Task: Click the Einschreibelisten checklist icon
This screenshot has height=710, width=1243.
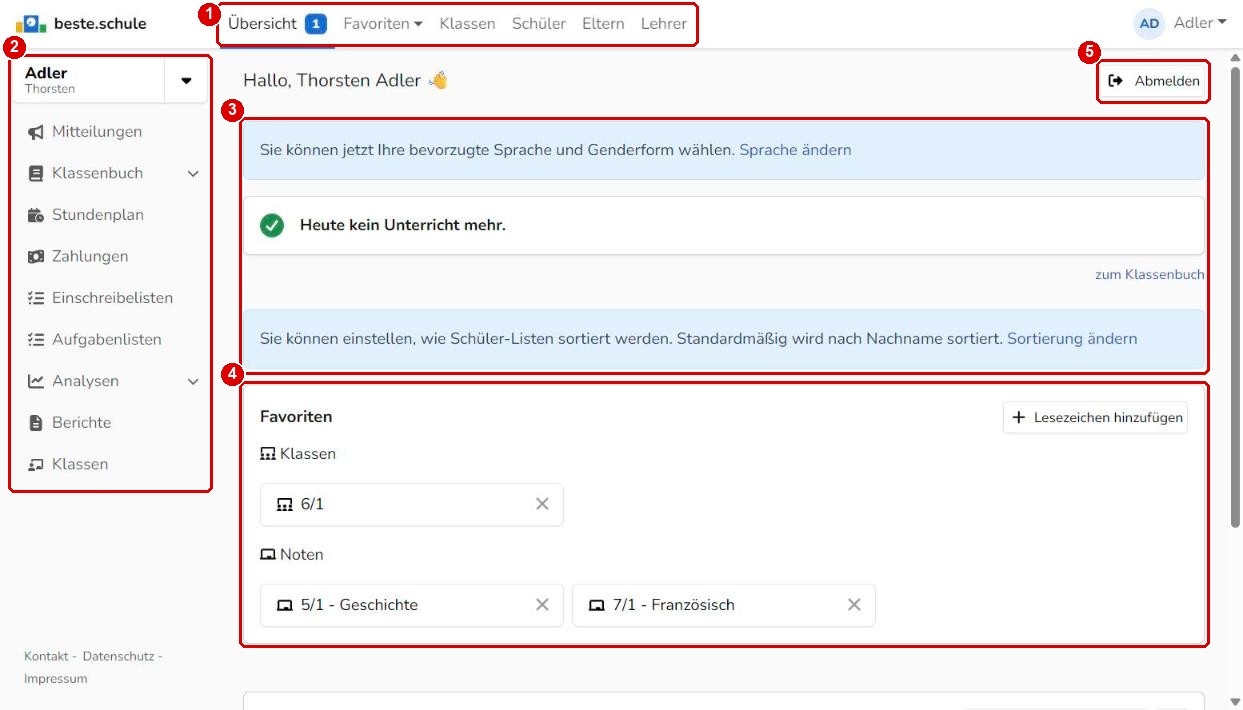Action: [x=35, y=298]
